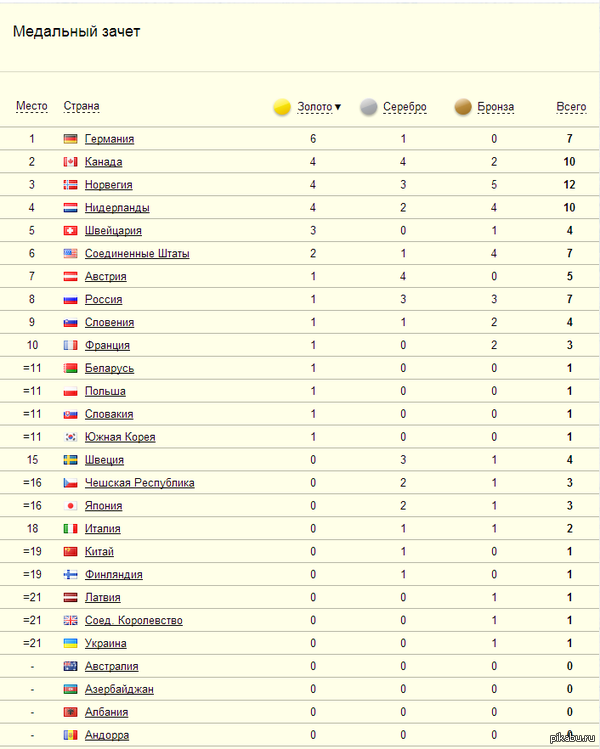Sort table by Серебро column

click(404, 107)
